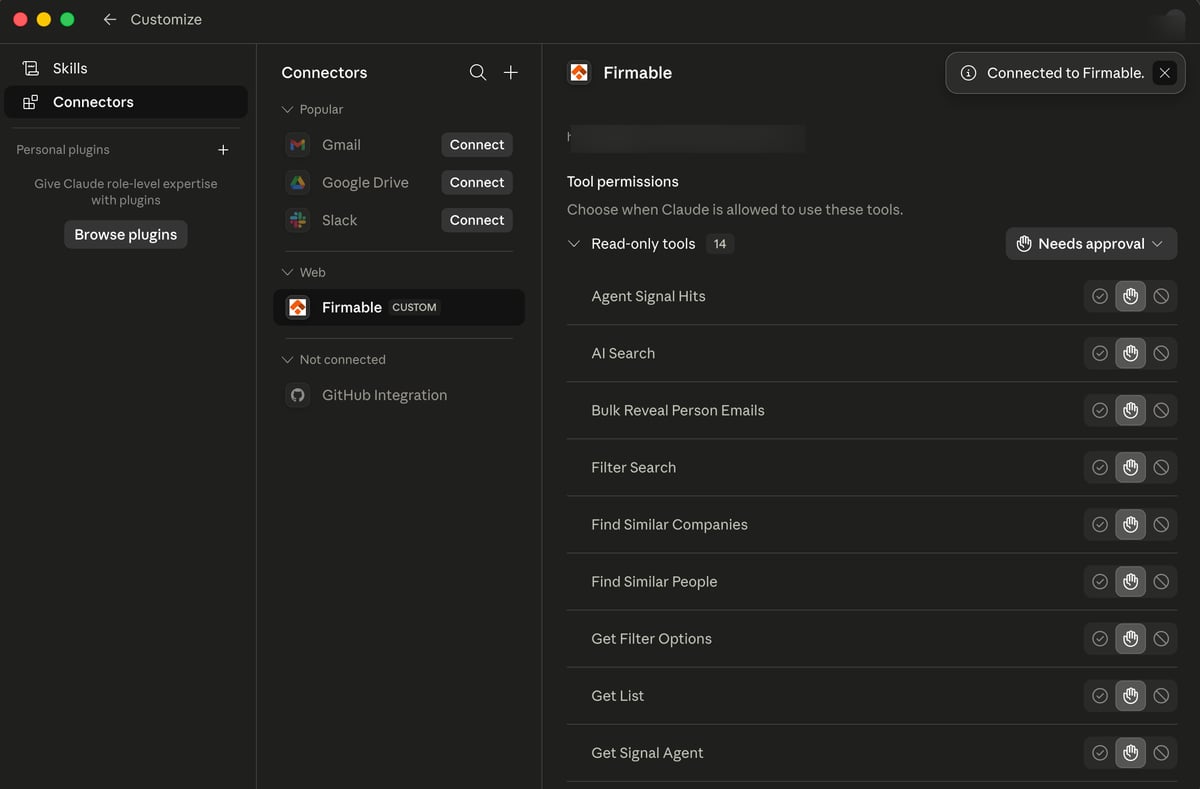Click the macOS green fullscreen window button
1200x789 pixels.
click(67, 19)
